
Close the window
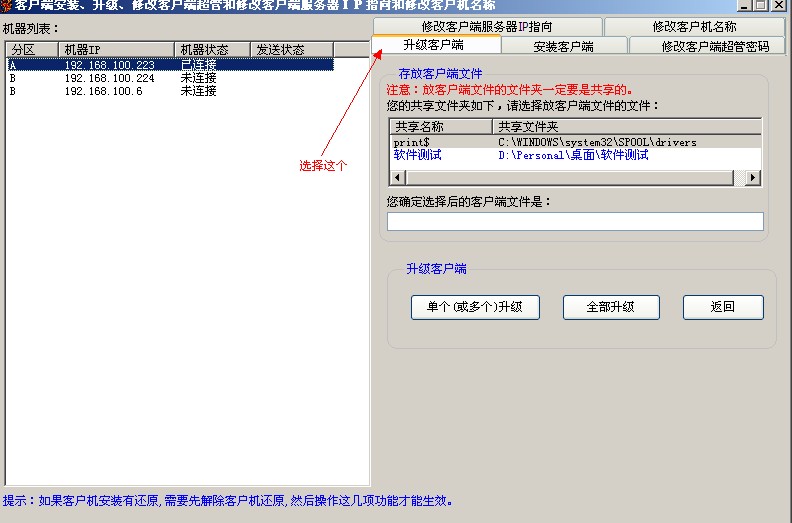click(779, 5)
